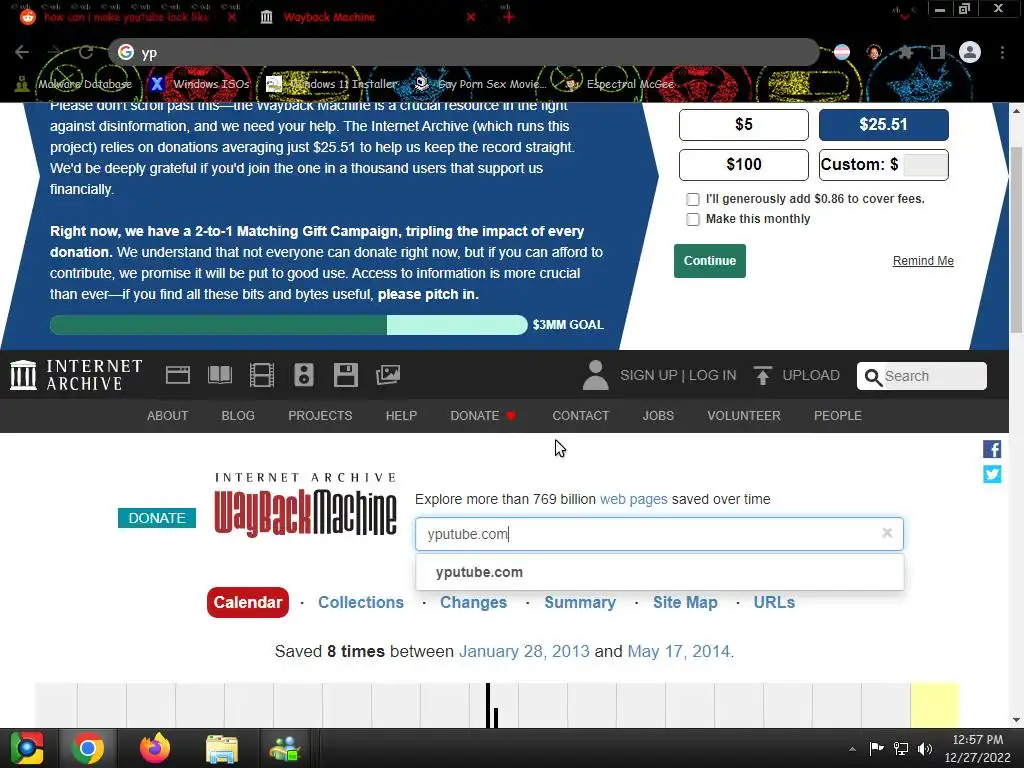Check 'Make this monthly' box
The image size is (1024, 768).
(x=693, y=219)
